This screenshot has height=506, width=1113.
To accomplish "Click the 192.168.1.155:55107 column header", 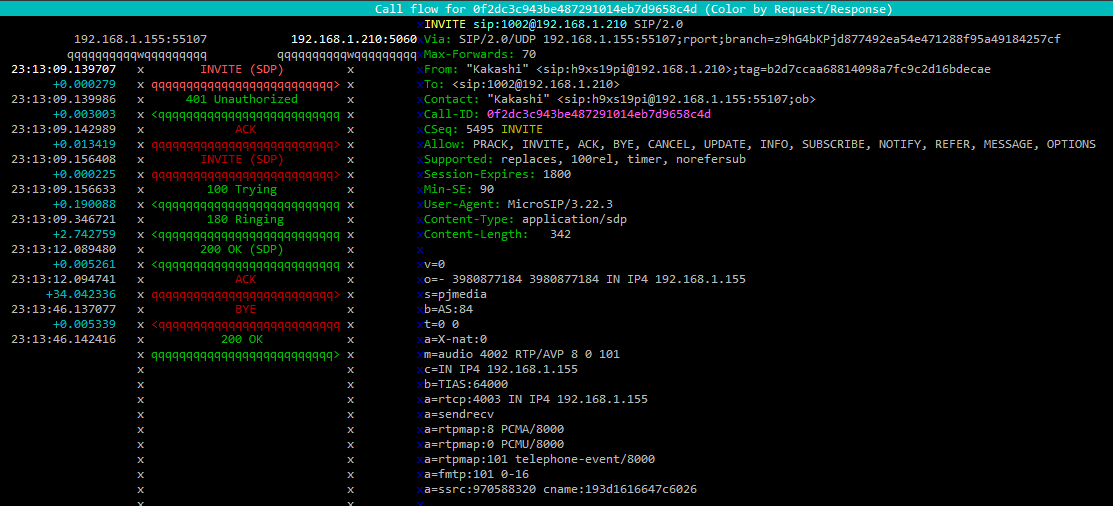I will click(x=140, y=39).
